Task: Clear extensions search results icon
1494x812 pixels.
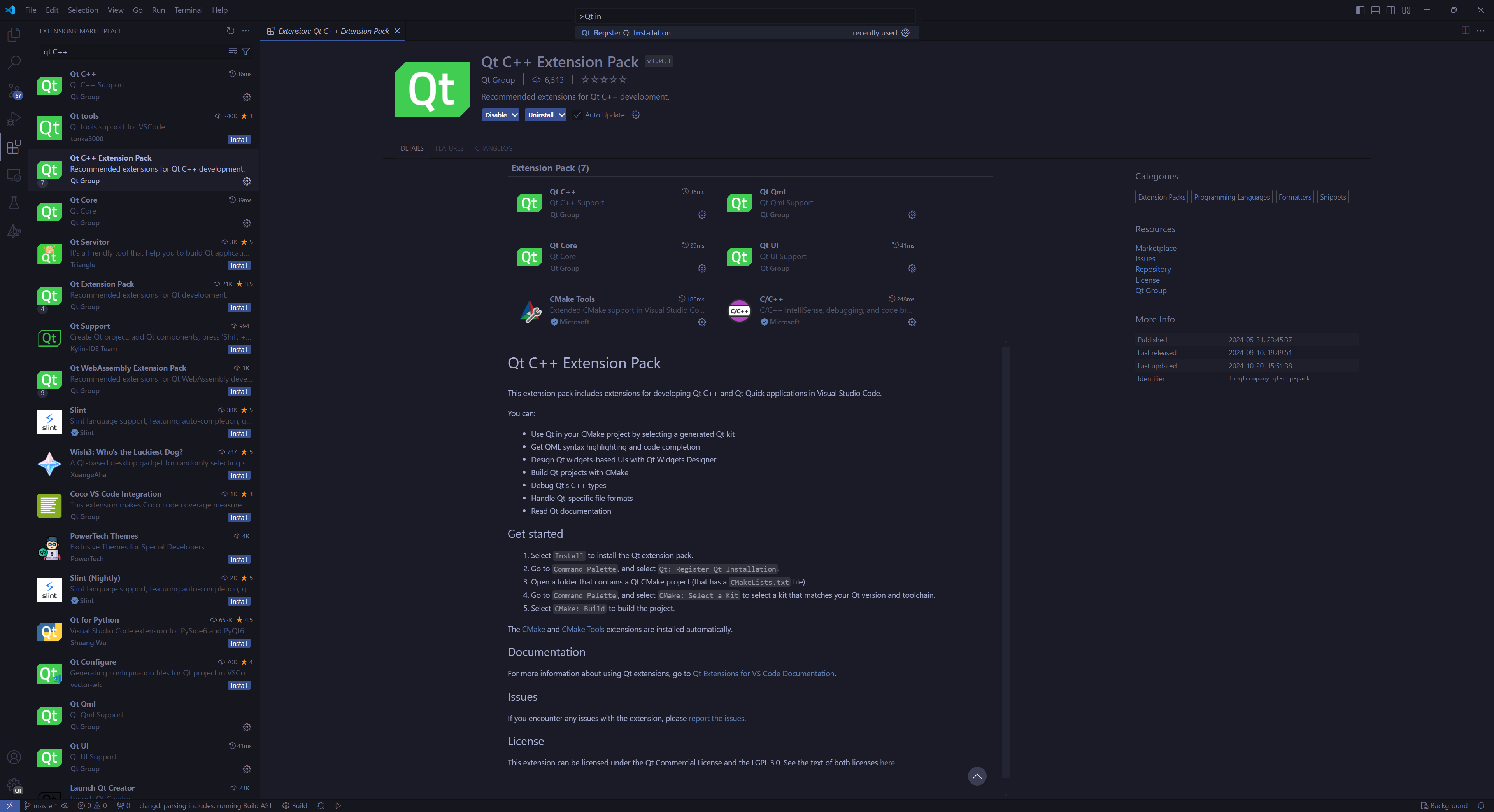Action: 233,52
